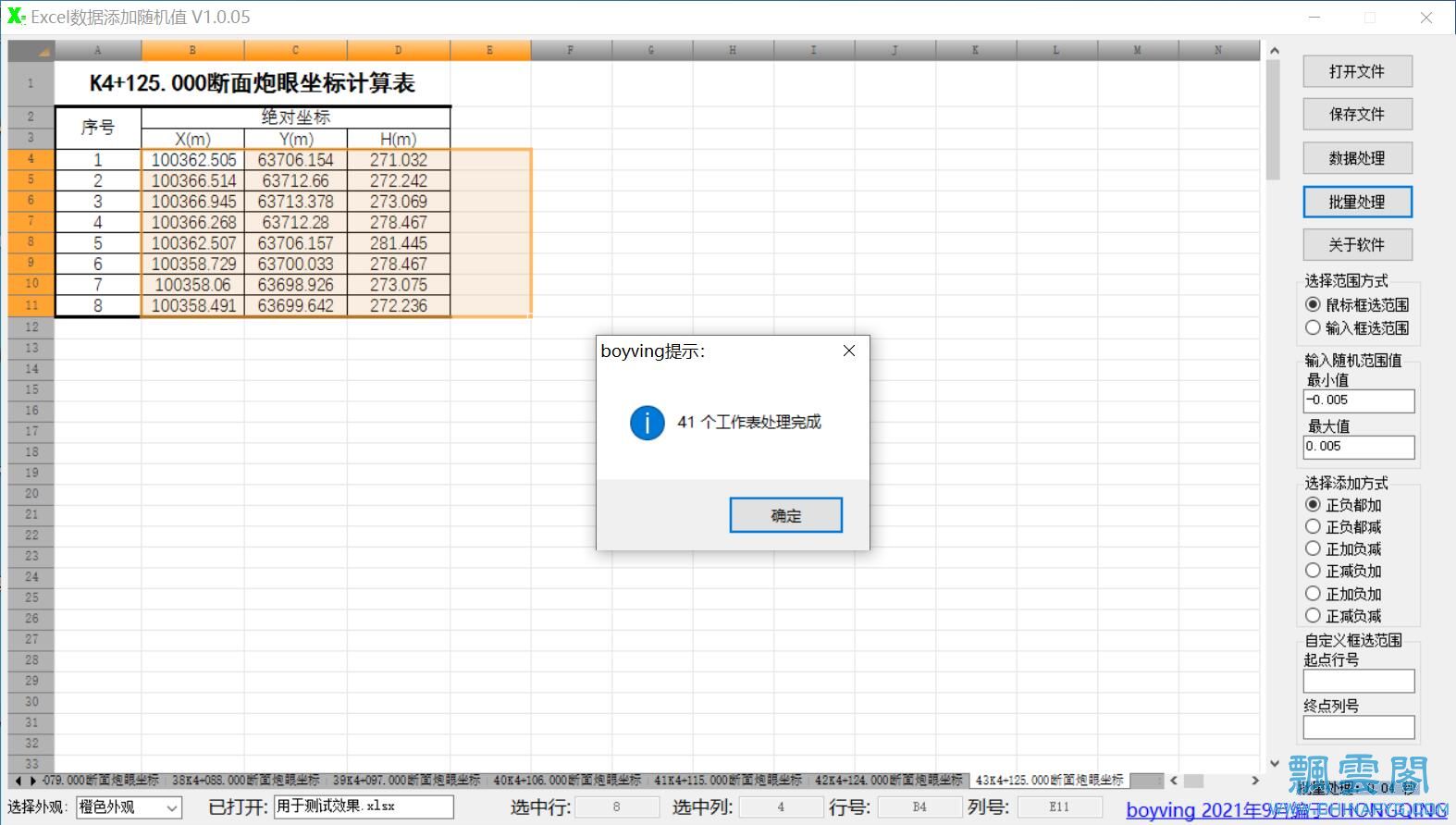Click cell with value 100358.06
The image size is (1456, 825).
click(193, 285)
